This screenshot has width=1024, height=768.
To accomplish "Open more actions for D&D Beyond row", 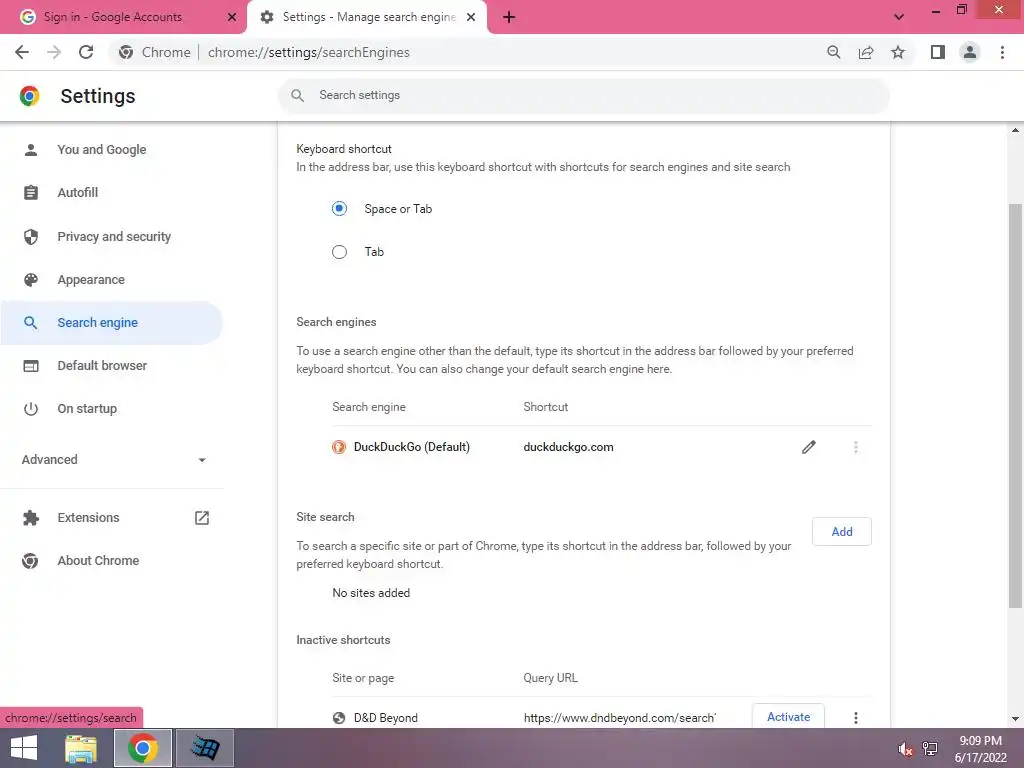I will coord(856,718).
